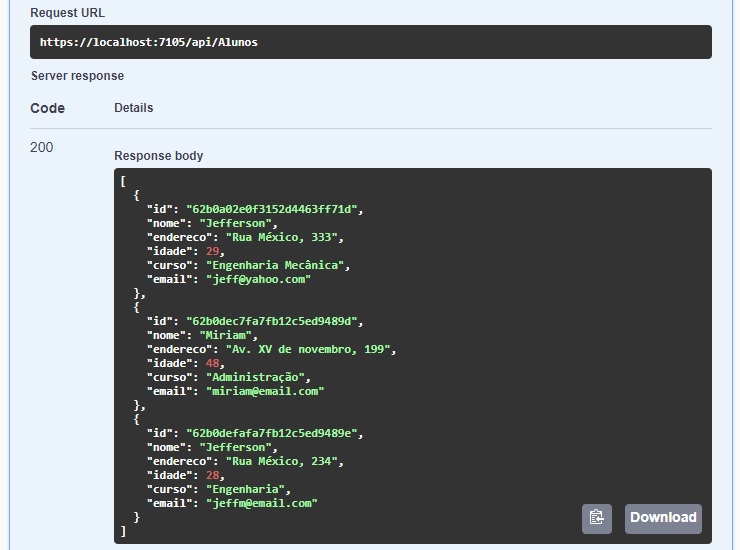Image resolution: width=740 pixels, height=550 pixels.
Task: Click the Response body label
Action: (x=158, y=156)
